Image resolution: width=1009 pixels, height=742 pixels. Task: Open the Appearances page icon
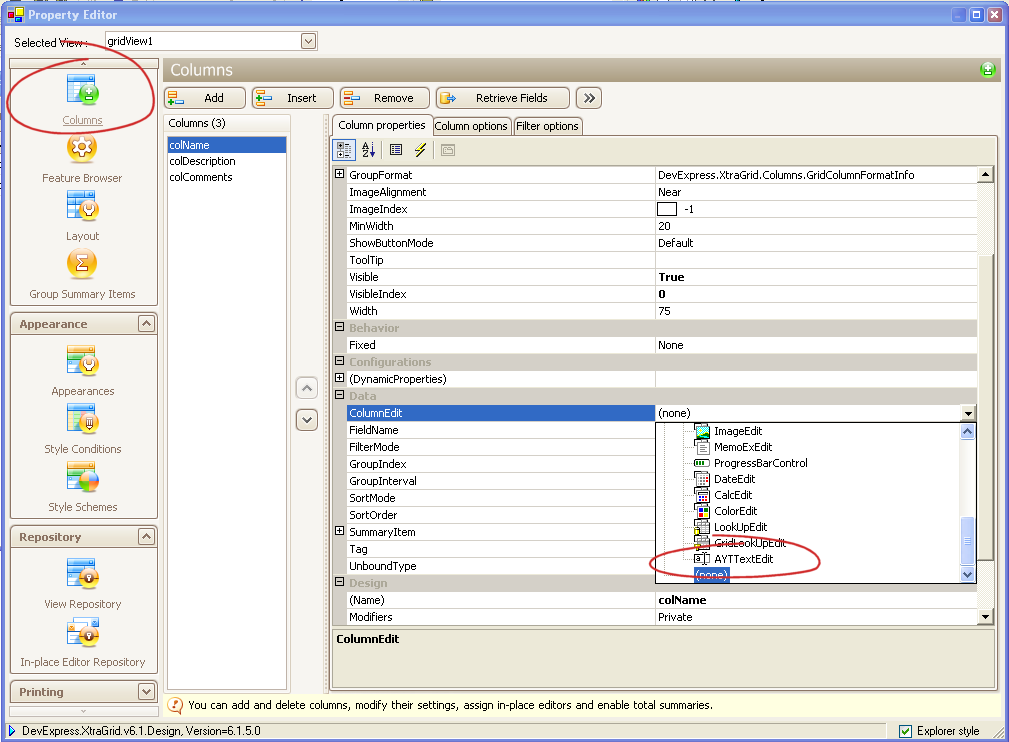point(82,360)
